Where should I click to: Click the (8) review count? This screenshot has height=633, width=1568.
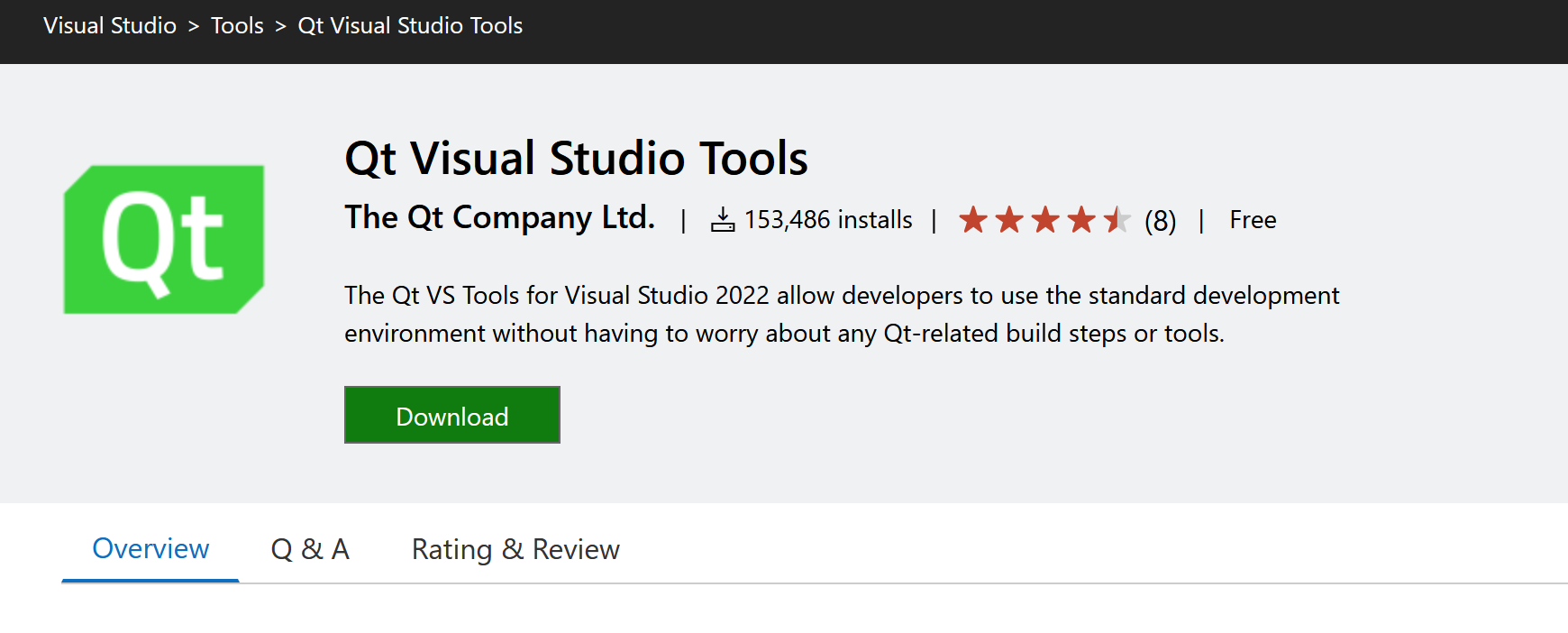[1160, 220]
